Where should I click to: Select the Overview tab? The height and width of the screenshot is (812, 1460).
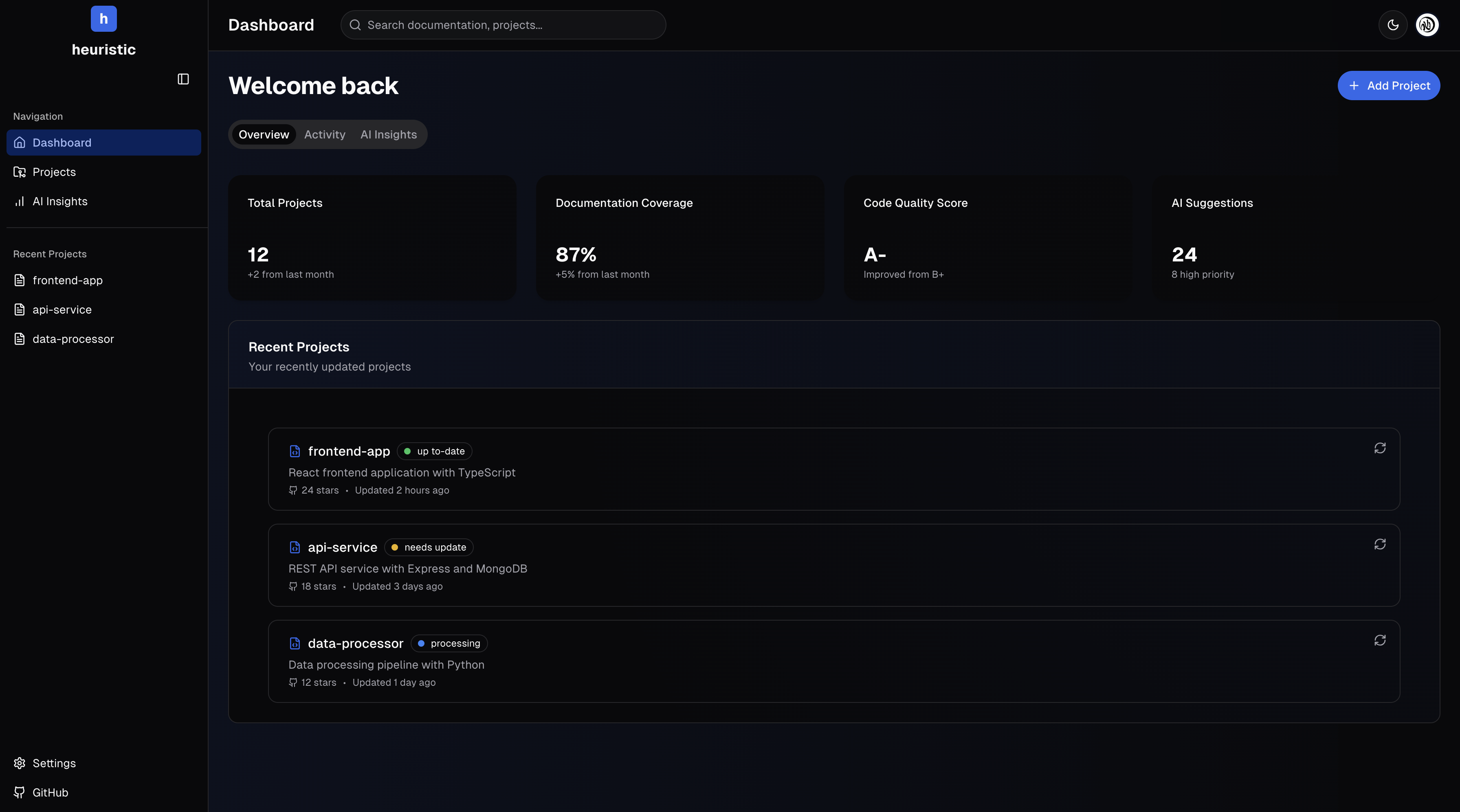[x=264, y=134]
